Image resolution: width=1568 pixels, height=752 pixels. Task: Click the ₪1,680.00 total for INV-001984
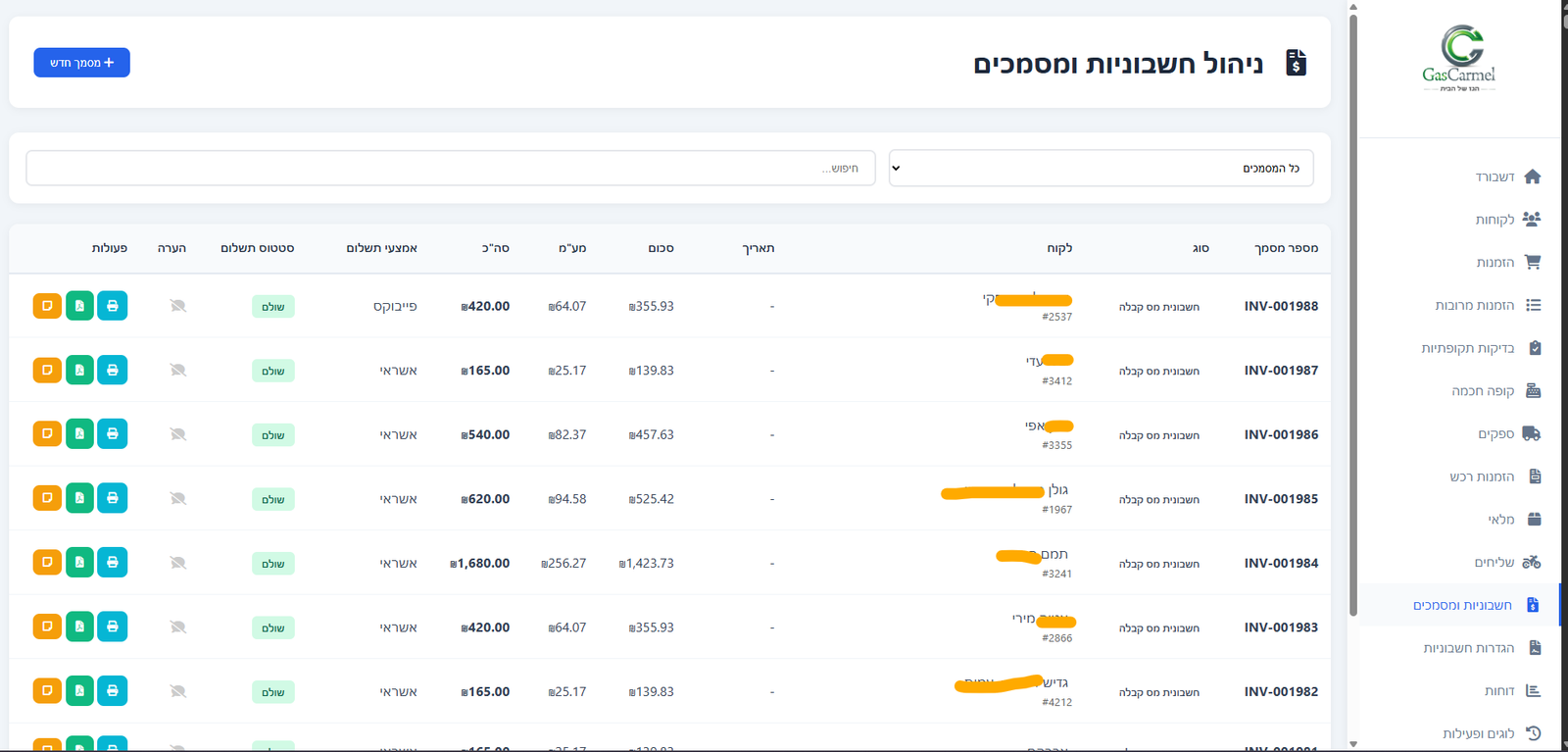pos(480,563)
